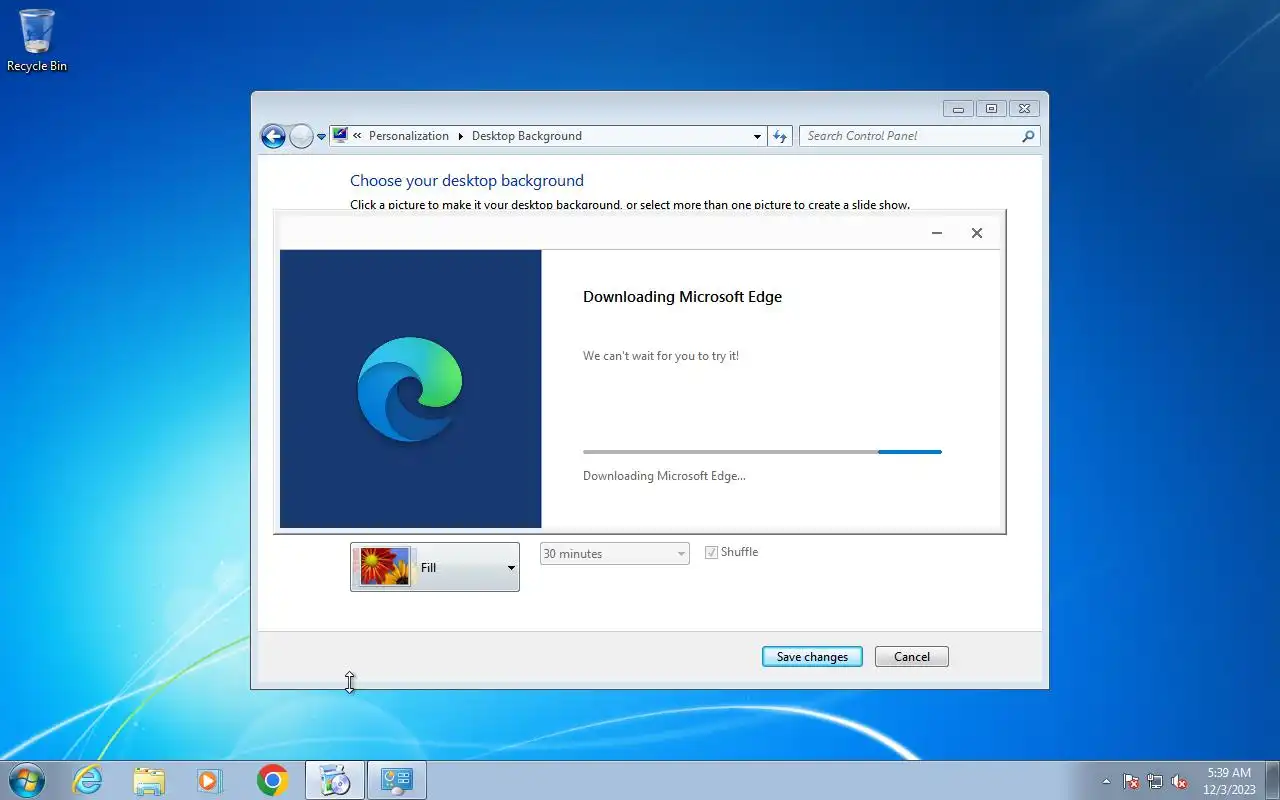Image resolution: width=1280 pixels, height=800 pixels.
Task: Click the Control Panel icon in address bar
Action: tap(340, 136)
